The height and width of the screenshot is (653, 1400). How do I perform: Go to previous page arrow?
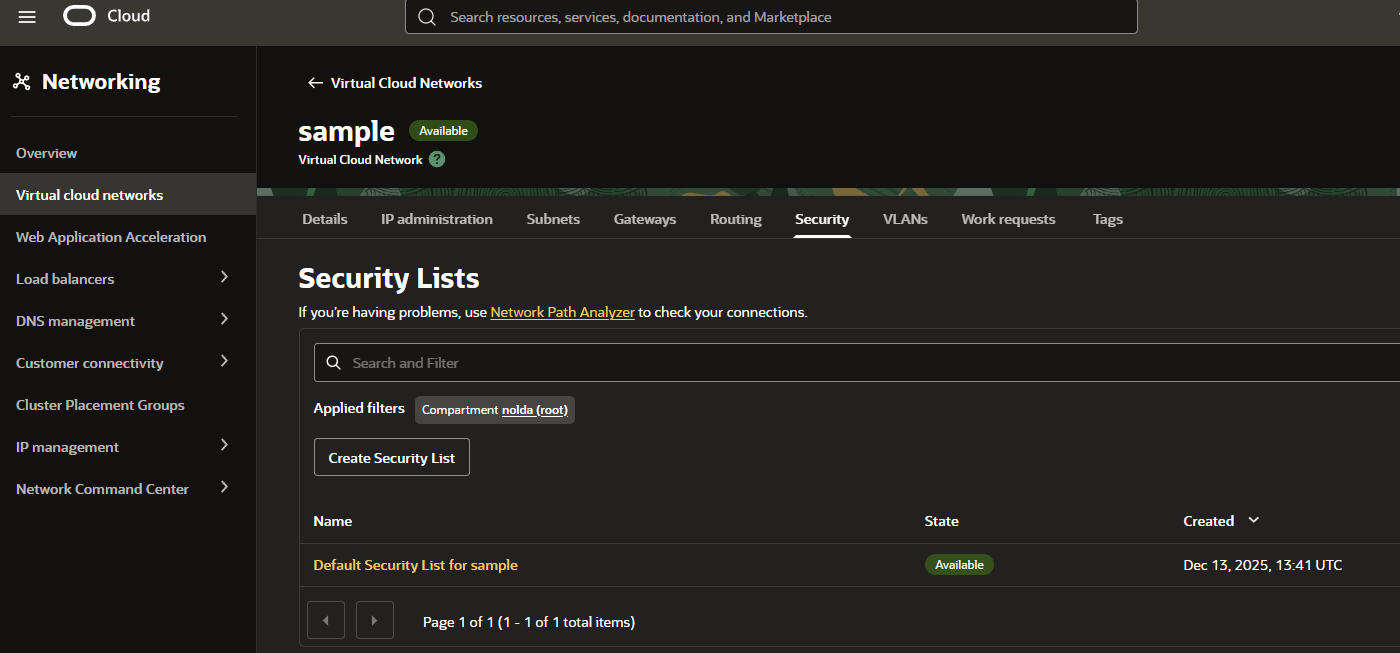(x=326, y=621)
